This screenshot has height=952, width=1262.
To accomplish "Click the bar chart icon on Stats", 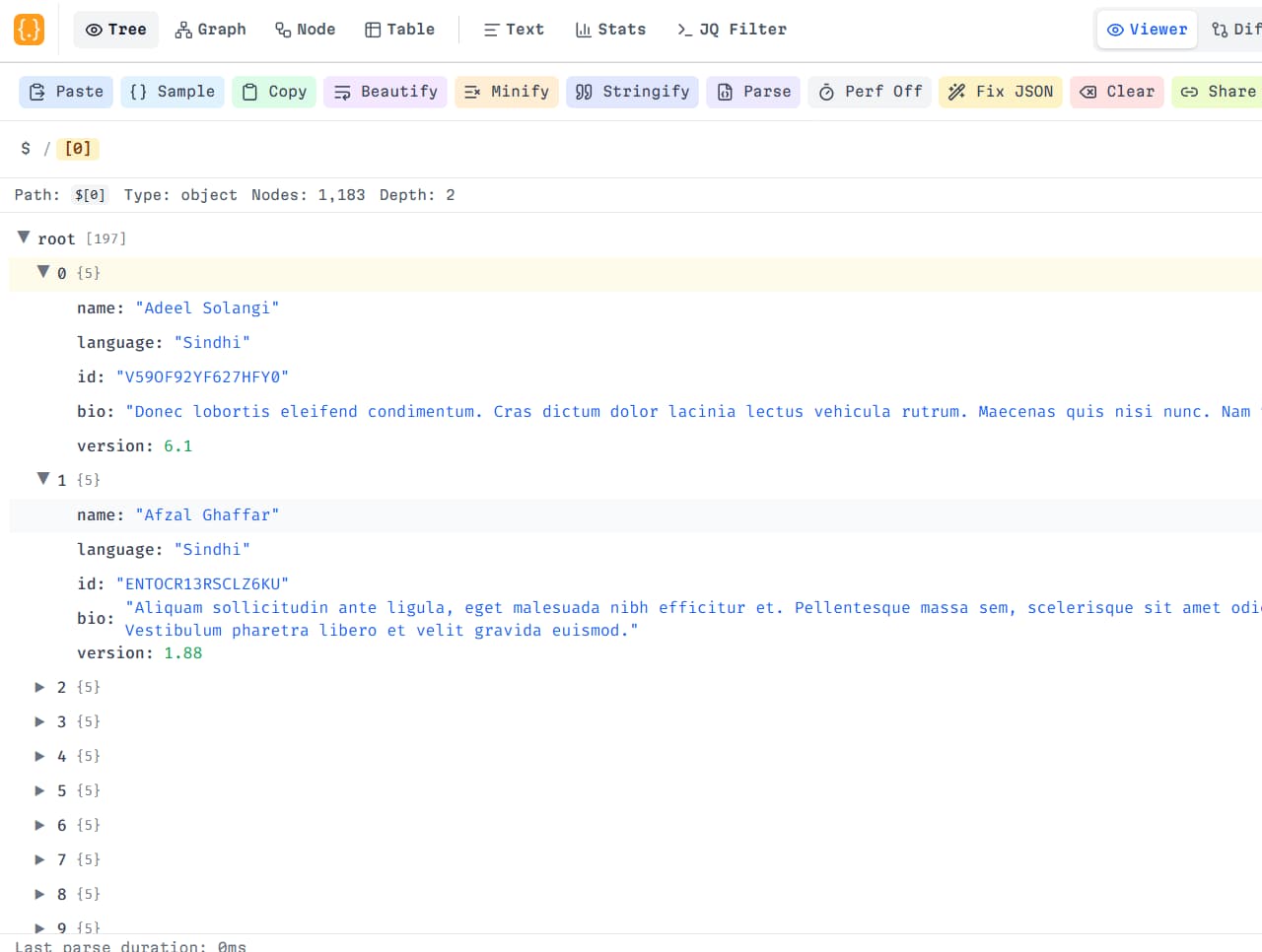I will [584, 31].
